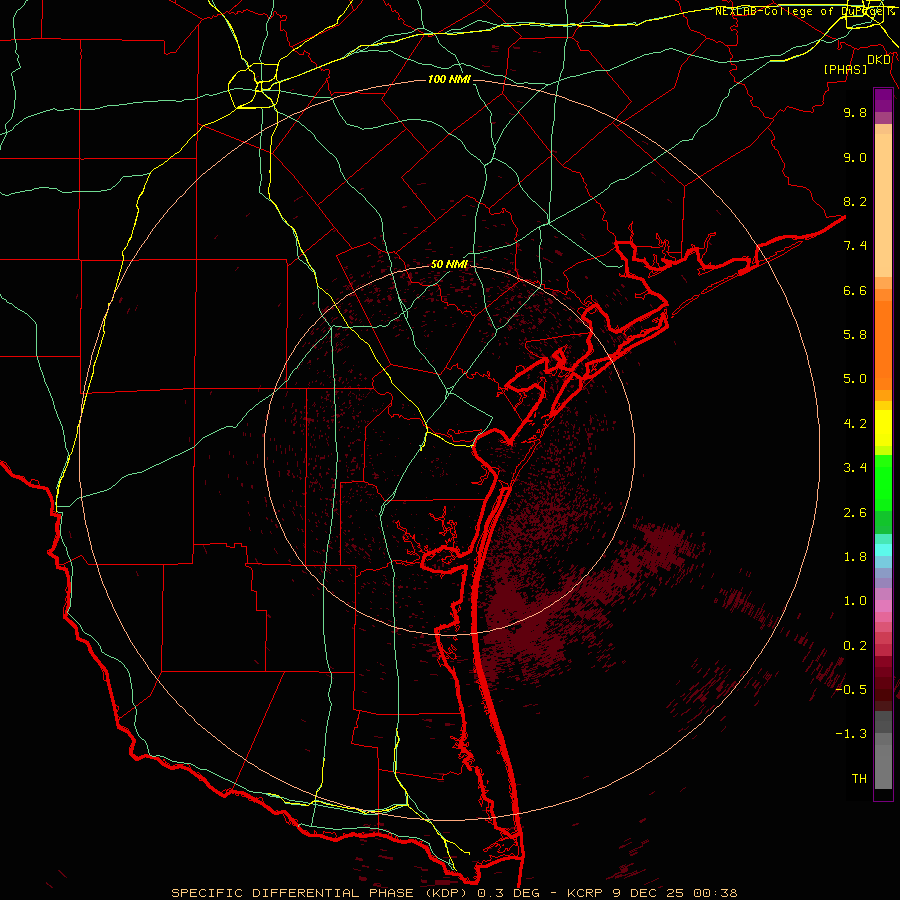Click the 00:38 timestamp in the caption
Viewport: 900px width, 900px height.
click(x=715, y=893)
